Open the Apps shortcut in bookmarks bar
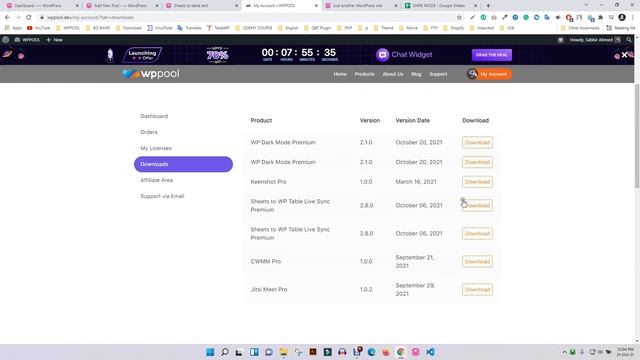Screen dimensions: 640x360 (x=13, y=28)
